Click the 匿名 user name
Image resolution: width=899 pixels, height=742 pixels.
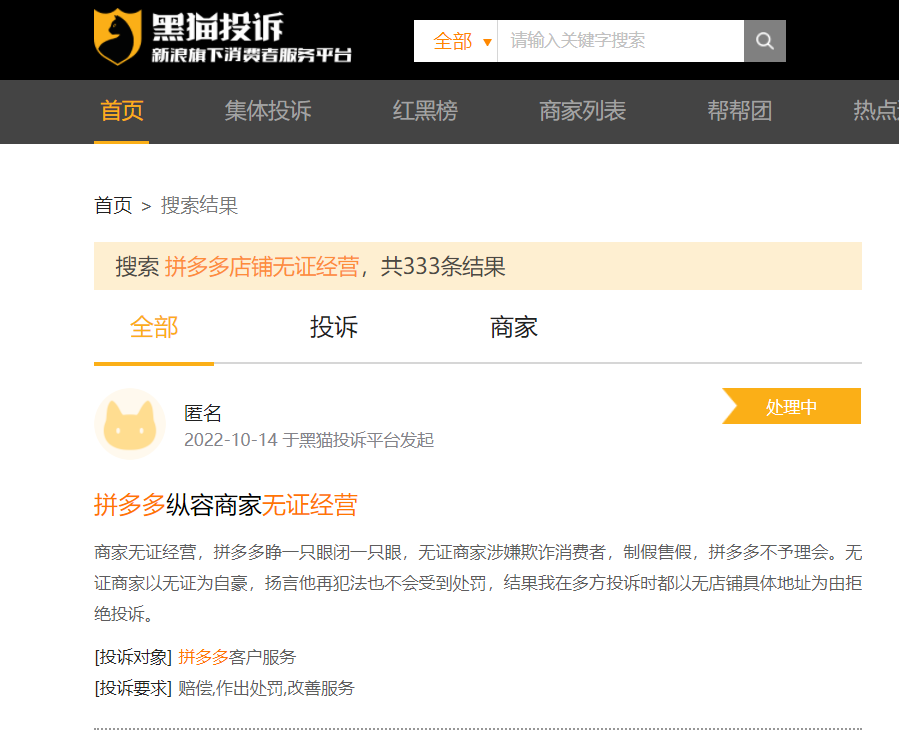coord(203,413)
